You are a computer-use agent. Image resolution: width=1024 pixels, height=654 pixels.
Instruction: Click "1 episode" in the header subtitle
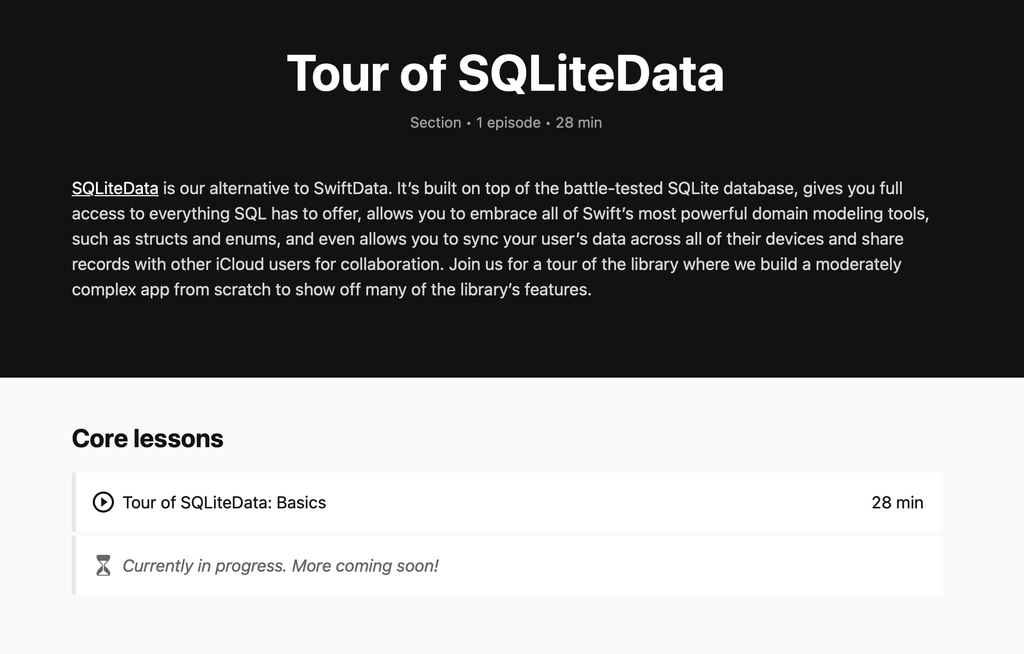click(508, 123)
